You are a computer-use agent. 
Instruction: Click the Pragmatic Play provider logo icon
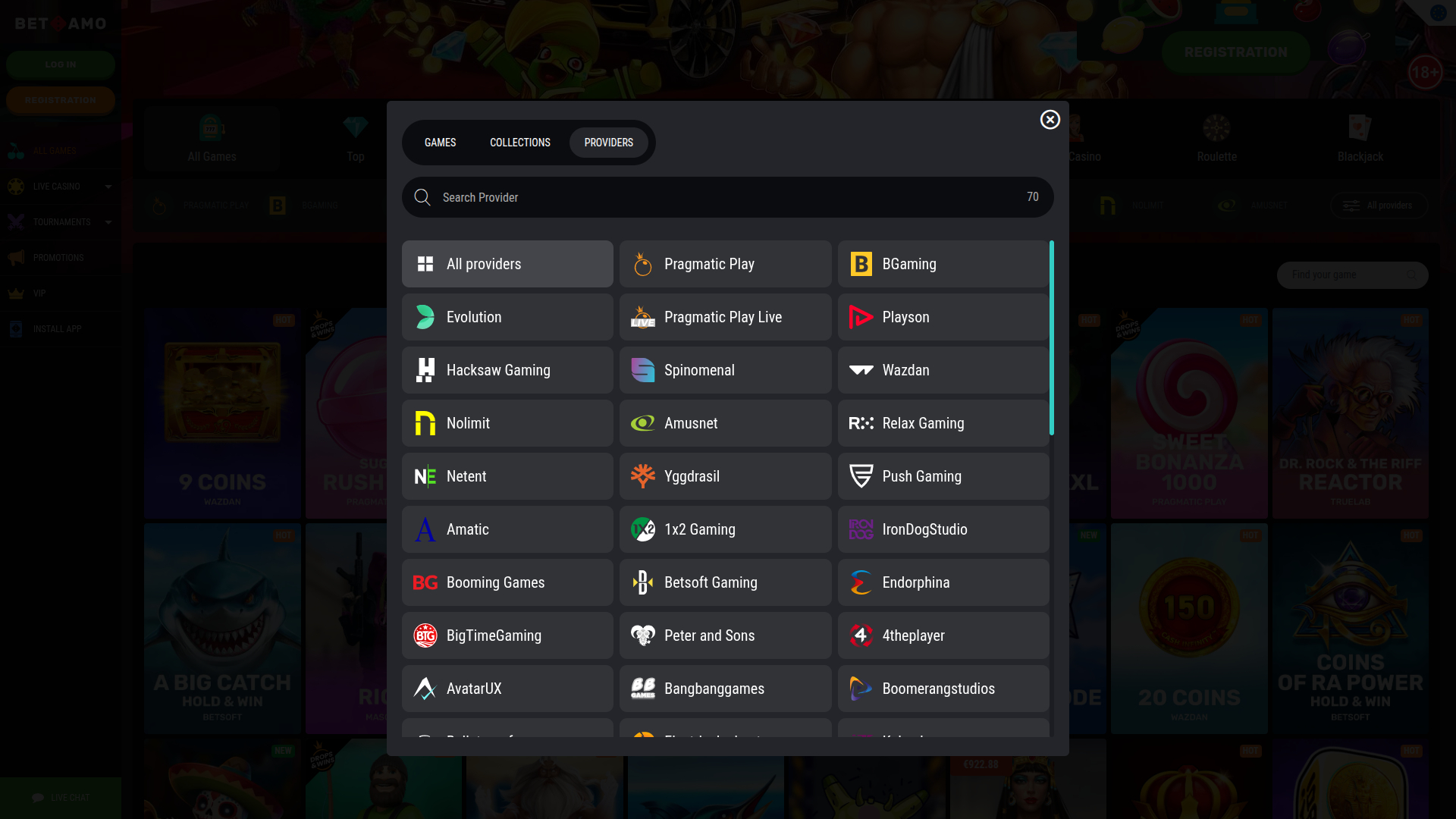642,264
